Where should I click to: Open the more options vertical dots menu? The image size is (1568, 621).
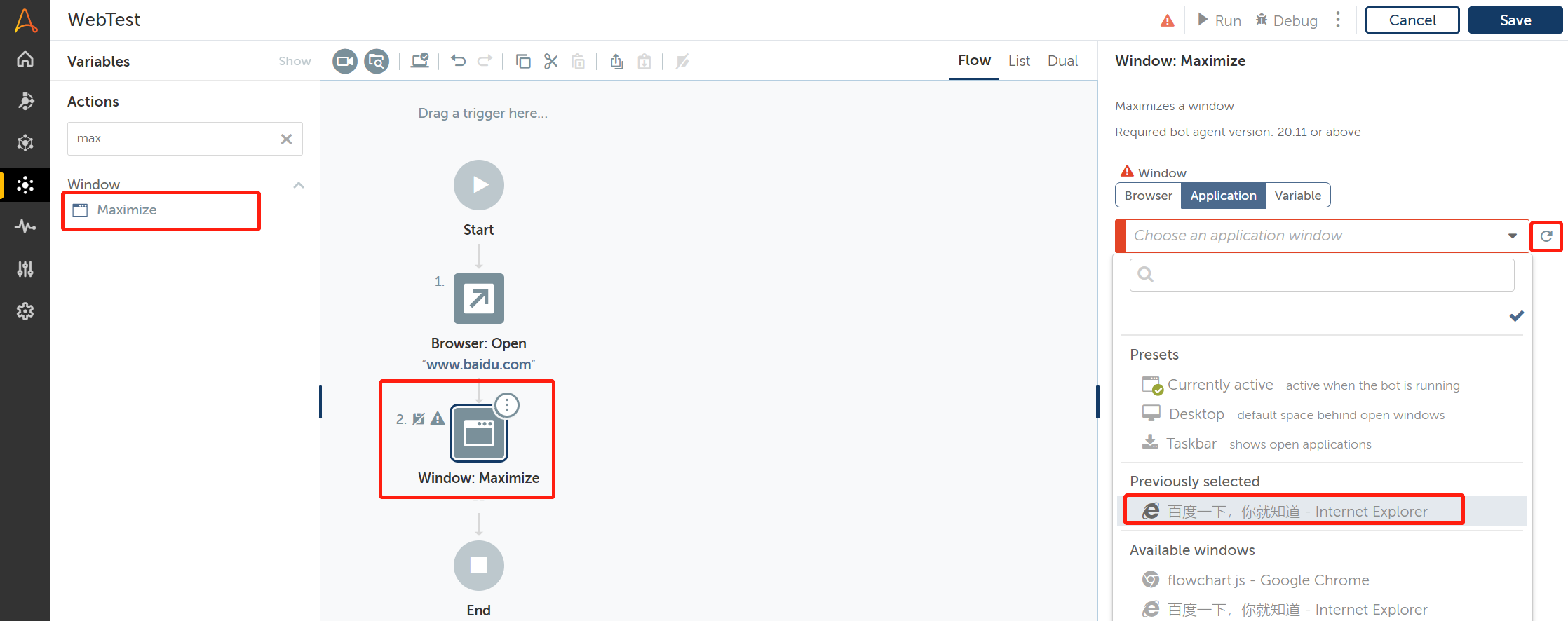[x=1338, y=20]
